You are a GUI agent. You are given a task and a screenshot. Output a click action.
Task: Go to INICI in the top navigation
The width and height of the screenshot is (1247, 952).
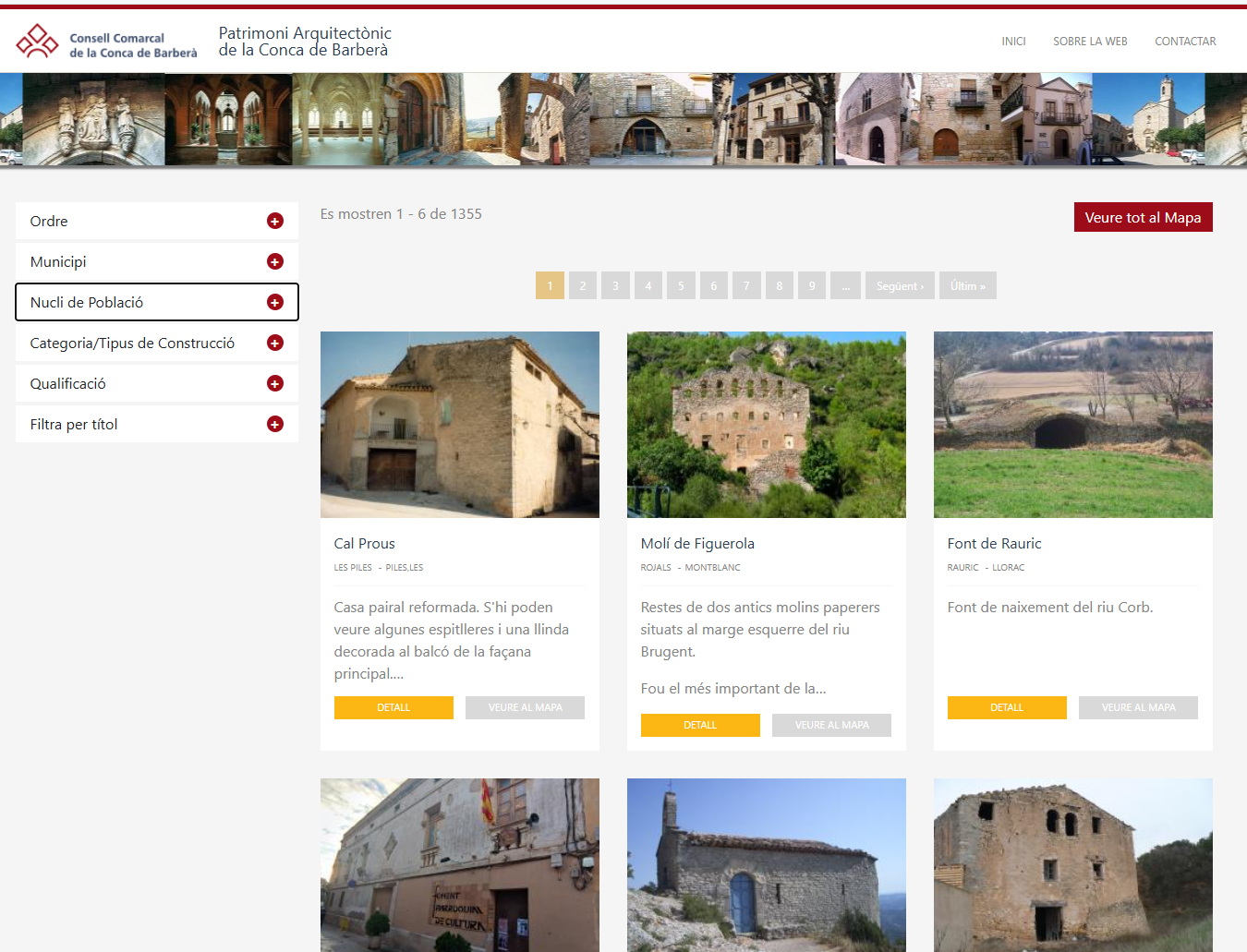click(x=1013, y=41)
